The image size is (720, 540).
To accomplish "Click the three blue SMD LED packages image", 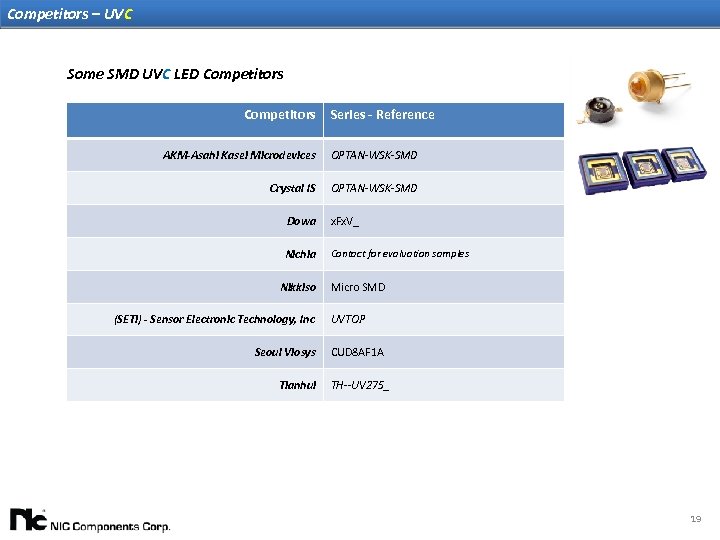I will [642, 170].
